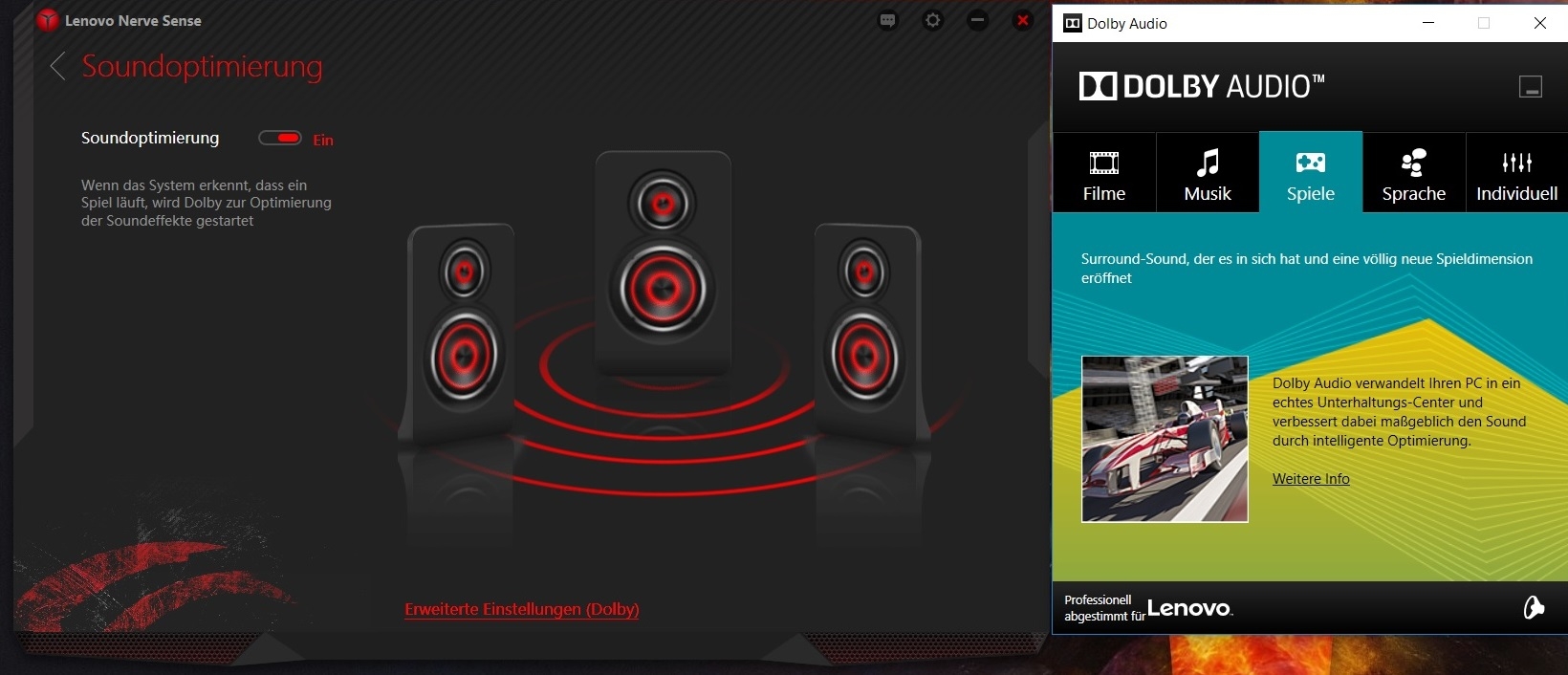This screenshot has height=675, width=1568.
Task: Click the 'Surround-Sound, der es in sich hat' description
Action: tap(1307, 269)
